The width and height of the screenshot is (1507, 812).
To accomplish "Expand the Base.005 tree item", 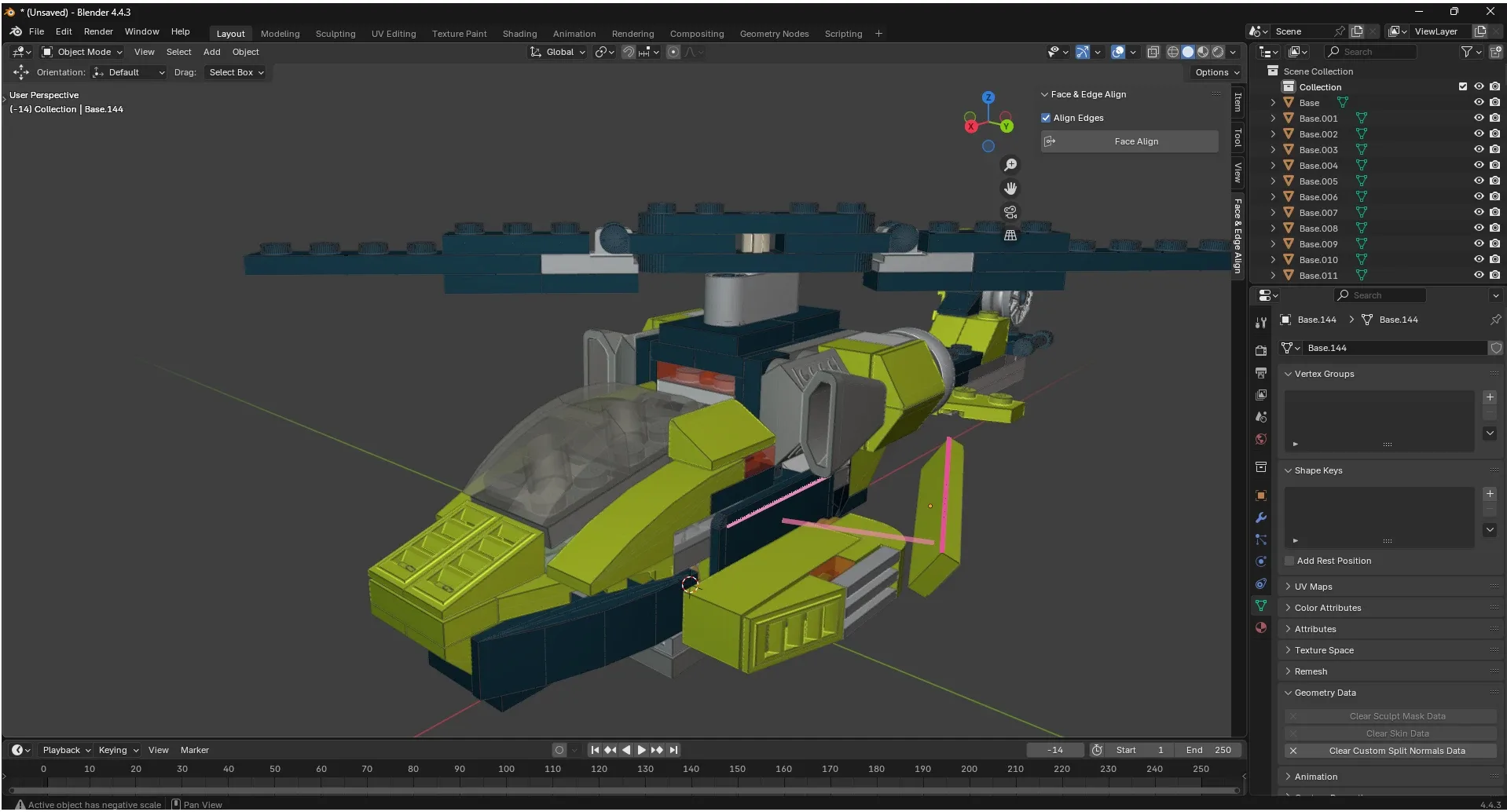I will 1273,181.
